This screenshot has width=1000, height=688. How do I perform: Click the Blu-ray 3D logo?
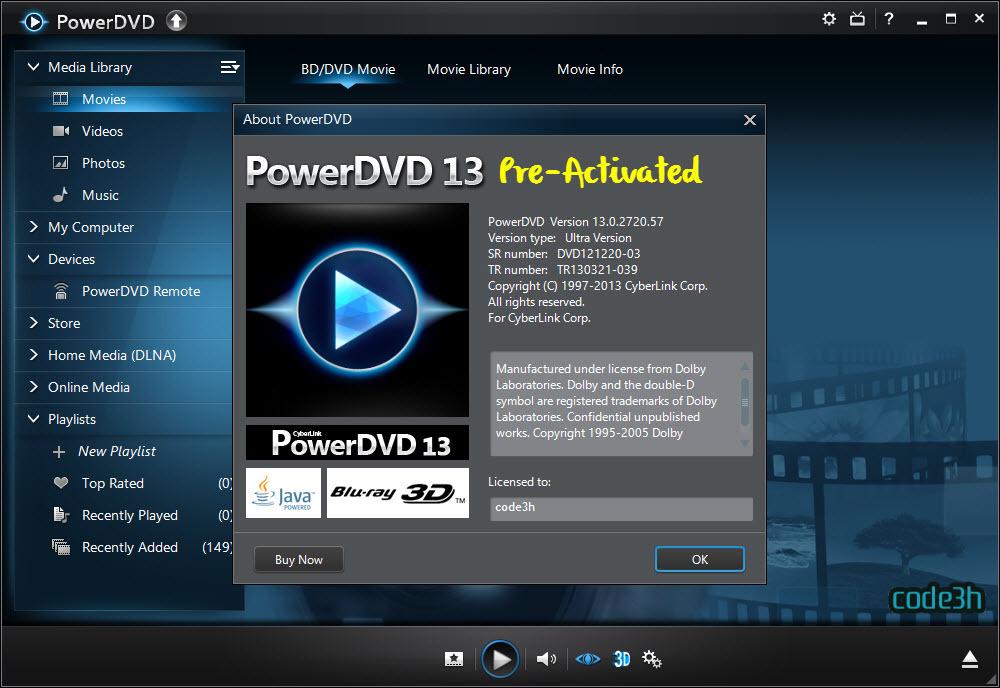(398, 493)
